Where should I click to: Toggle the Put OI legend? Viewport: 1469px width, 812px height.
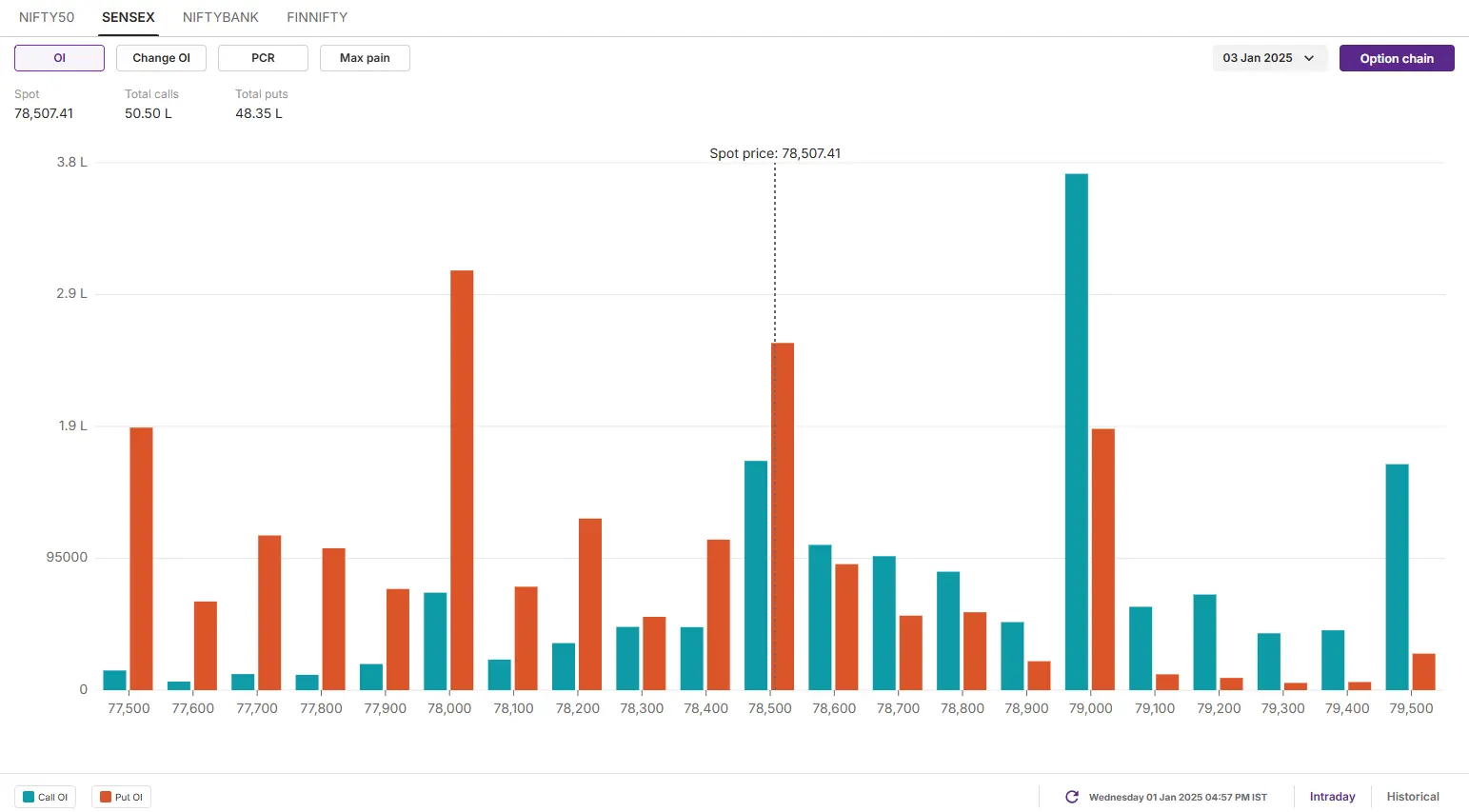tap(121, 797)
